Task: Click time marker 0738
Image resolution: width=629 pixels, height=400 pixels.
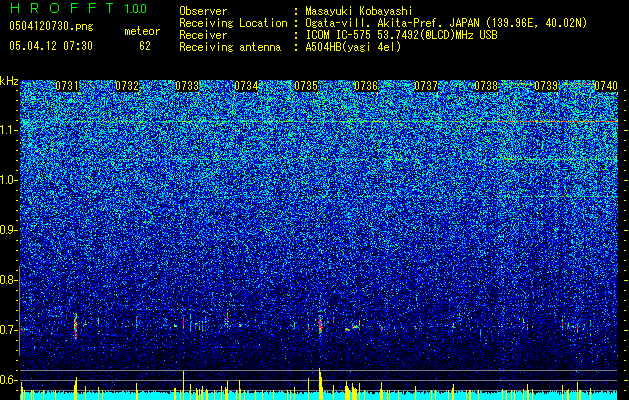Action: (x=486, y=86)
